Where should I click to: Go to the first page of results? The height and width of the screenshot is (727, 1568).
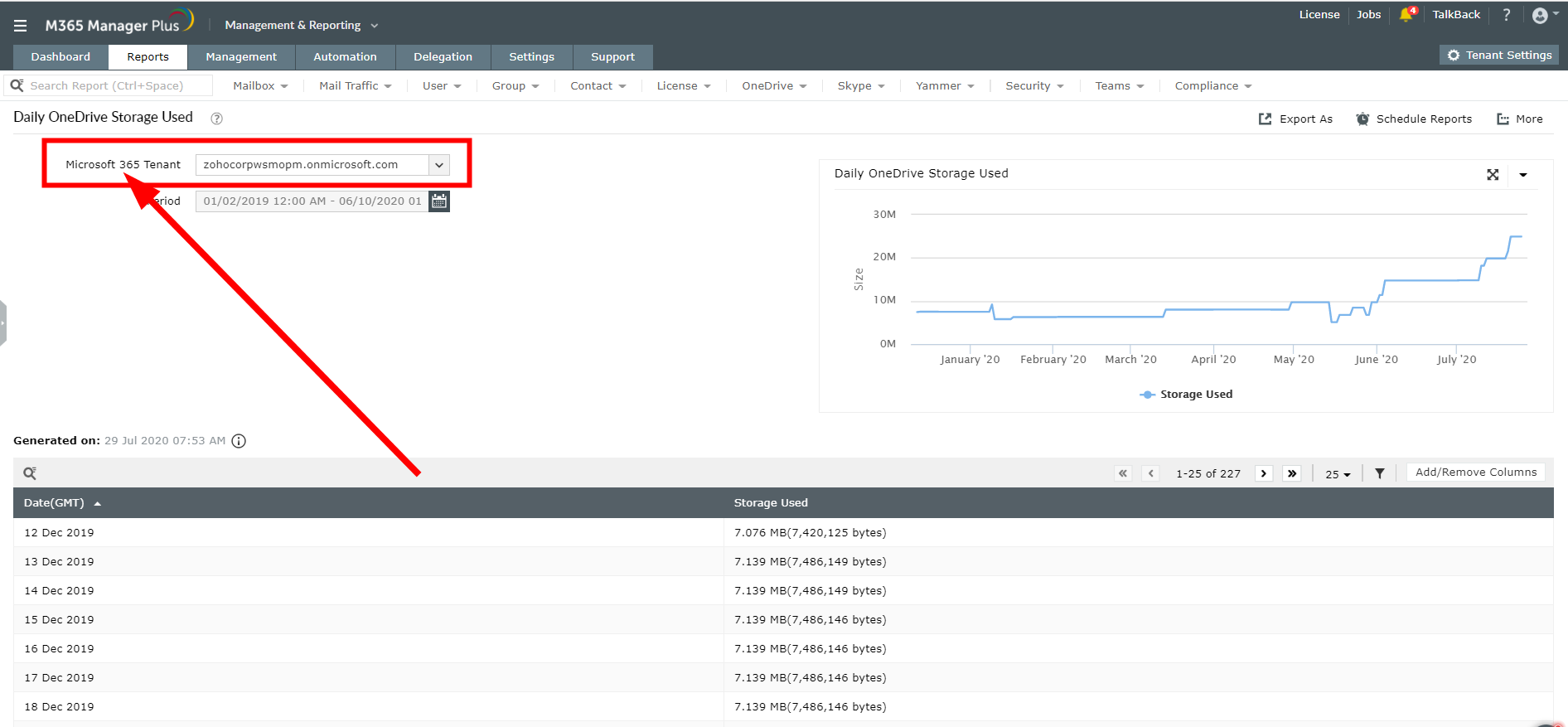coord(1124,473)
